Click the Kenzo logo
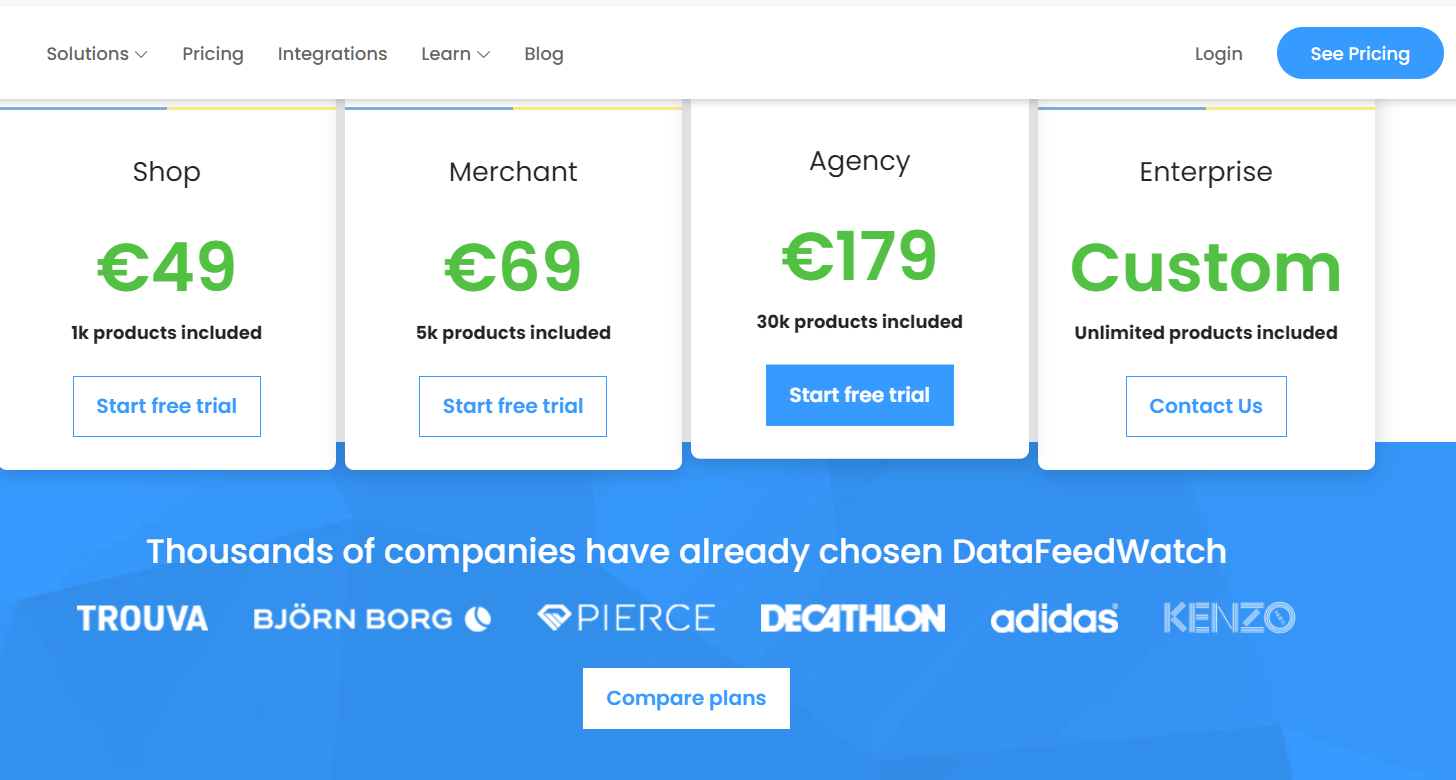The width and height of the screenshot is (1456, 780). click(x=1229, y=618)
